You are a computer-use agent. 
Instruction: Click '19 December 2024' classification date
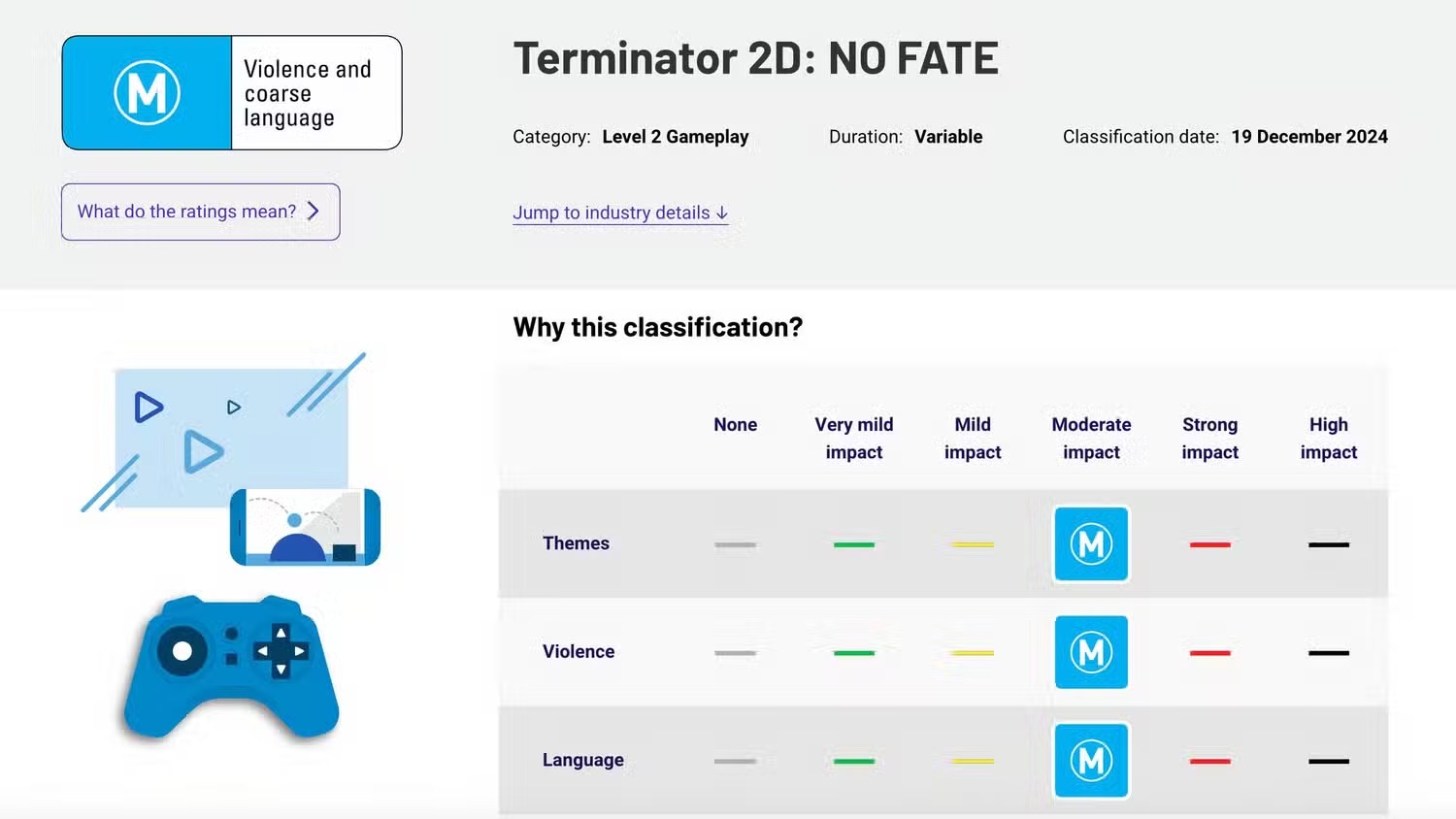point(1309,137)
